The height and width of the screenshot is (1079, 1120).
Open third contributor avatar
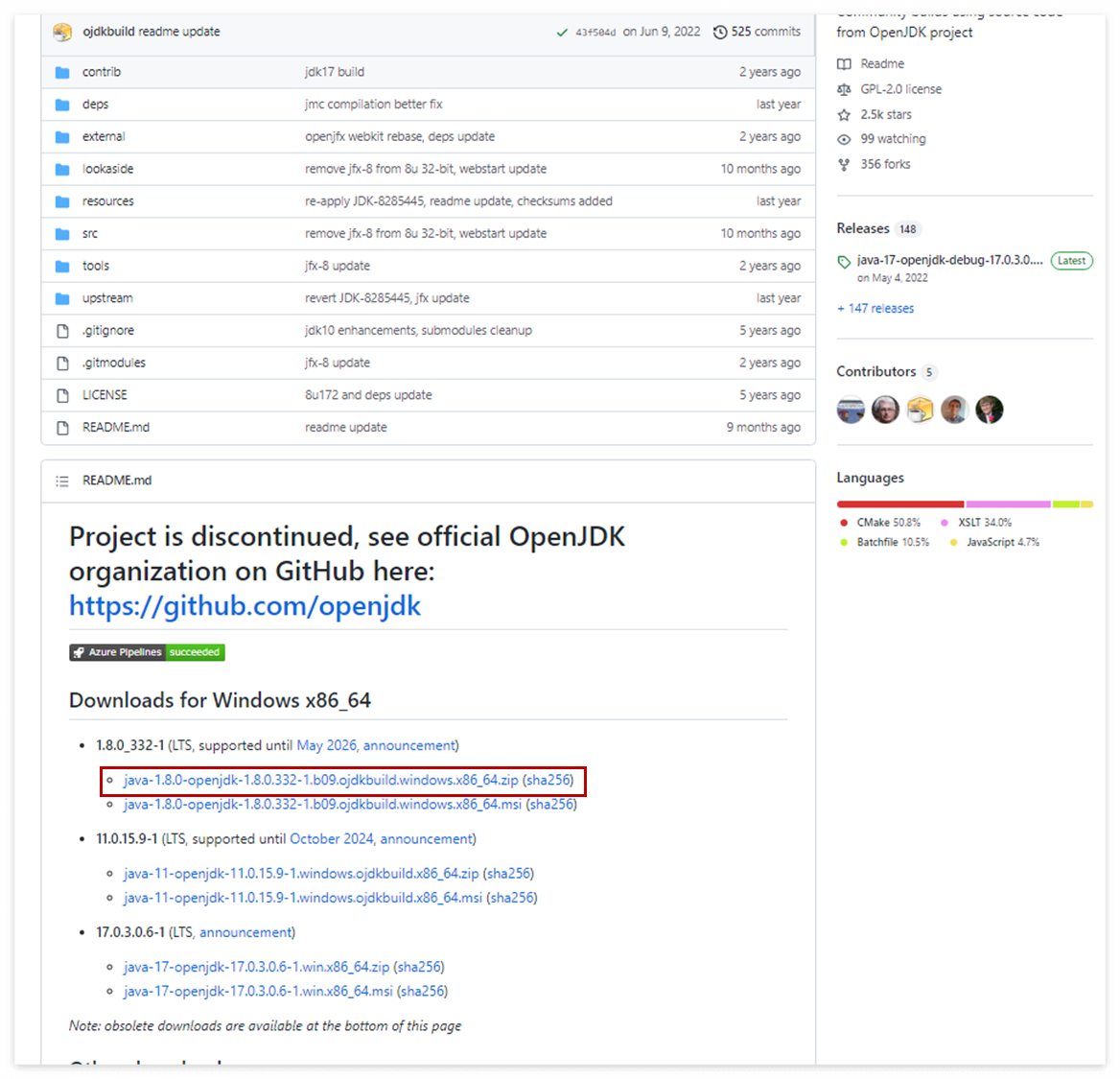click(920, 410)
